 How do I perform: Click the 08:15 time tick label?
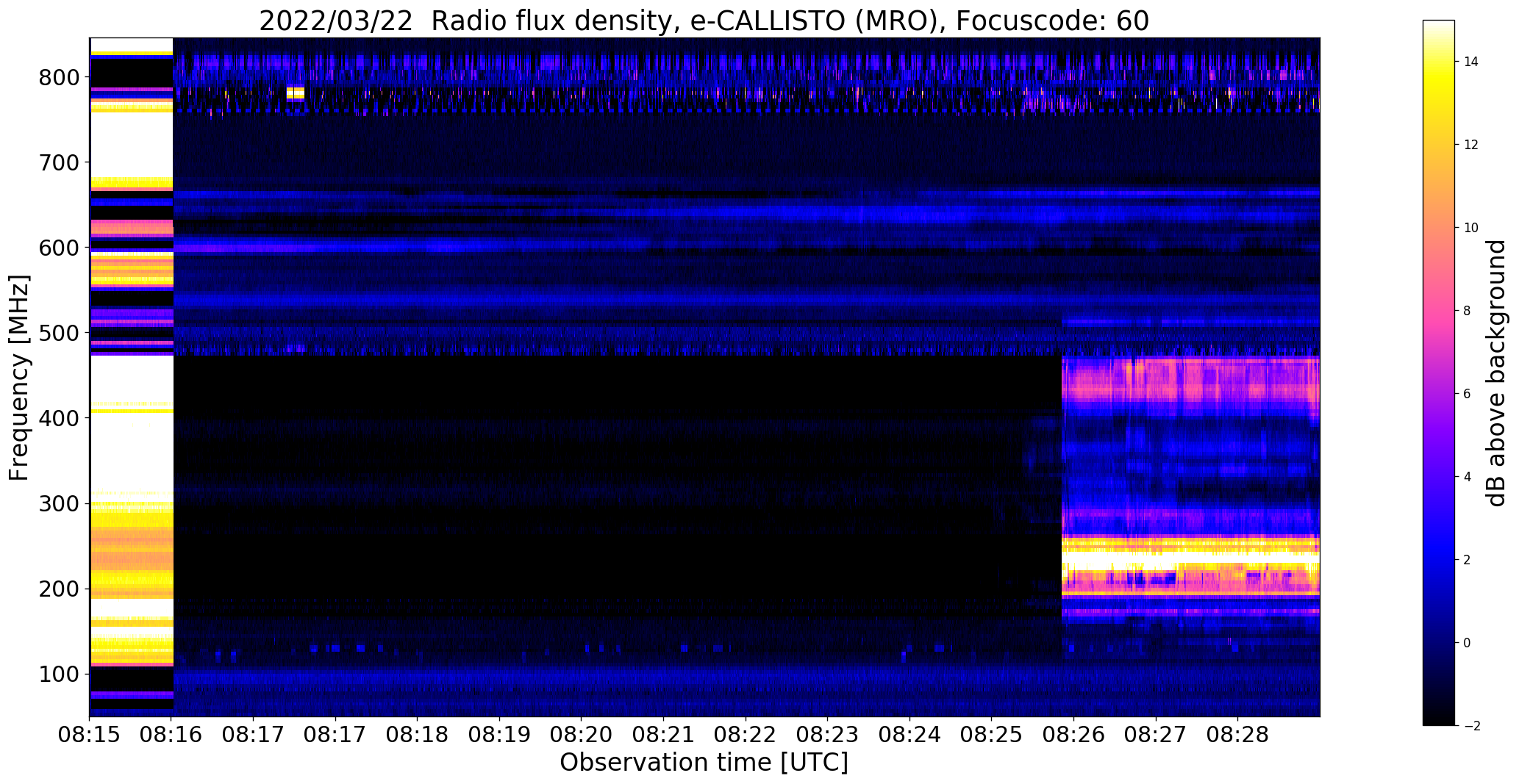(x=90, y=736)
